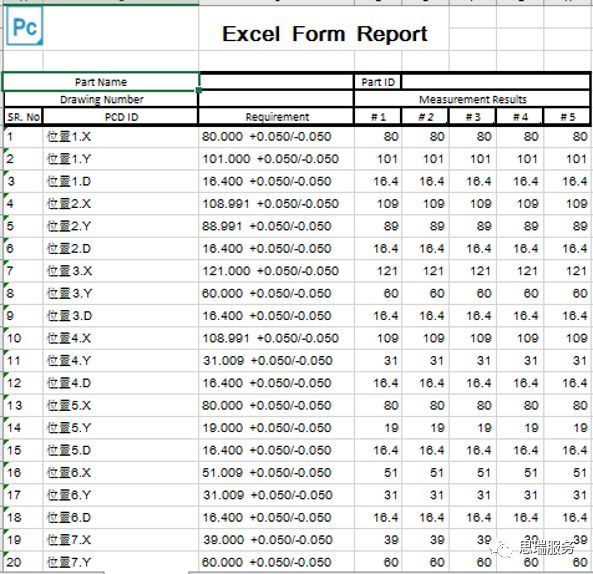Select the 位置2.D PCD ID cell
The image size is (593, 574).
[121, 248]
